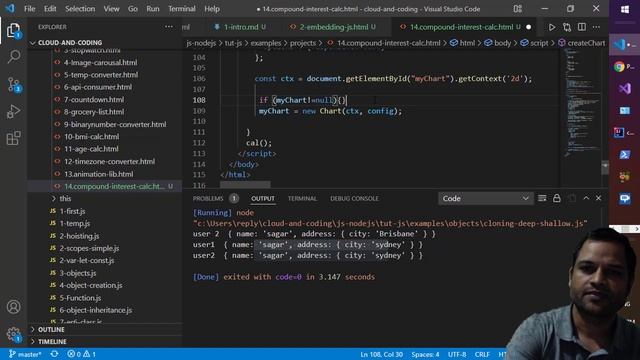Open 2-hoisting.js file

(x=79, y=236)
